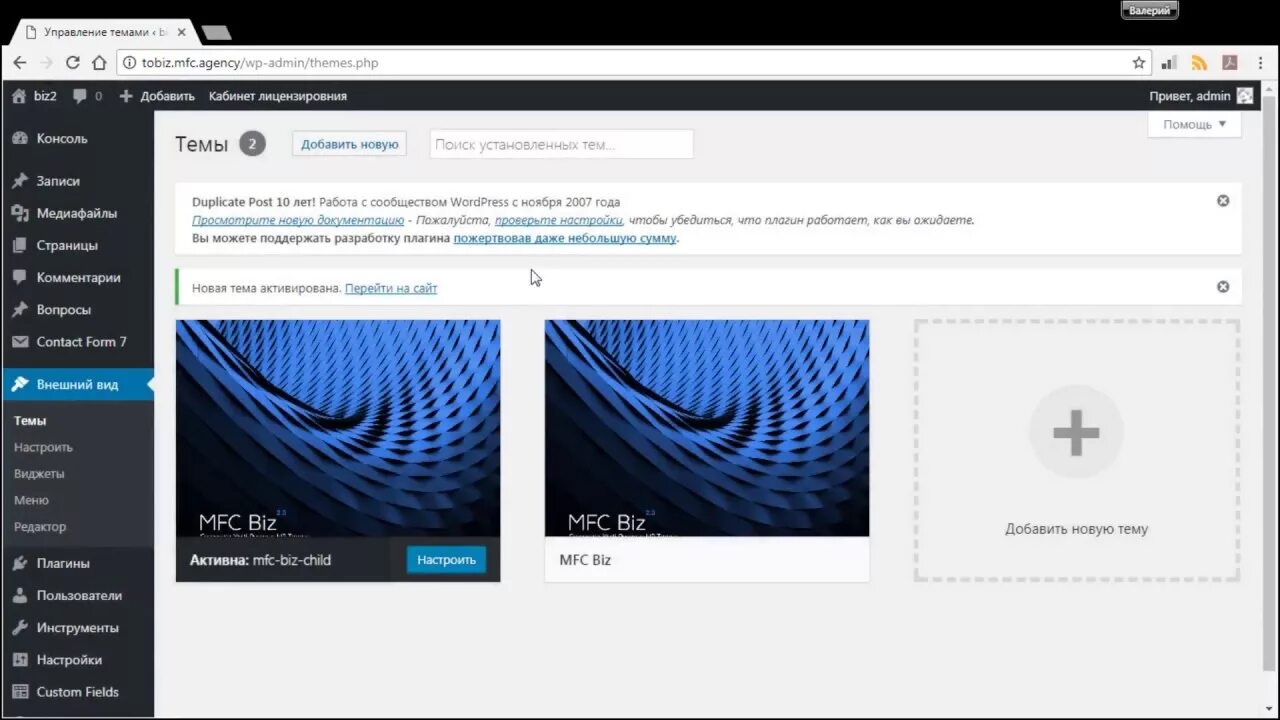Click the Вопросы pin icon

point(20,310)
